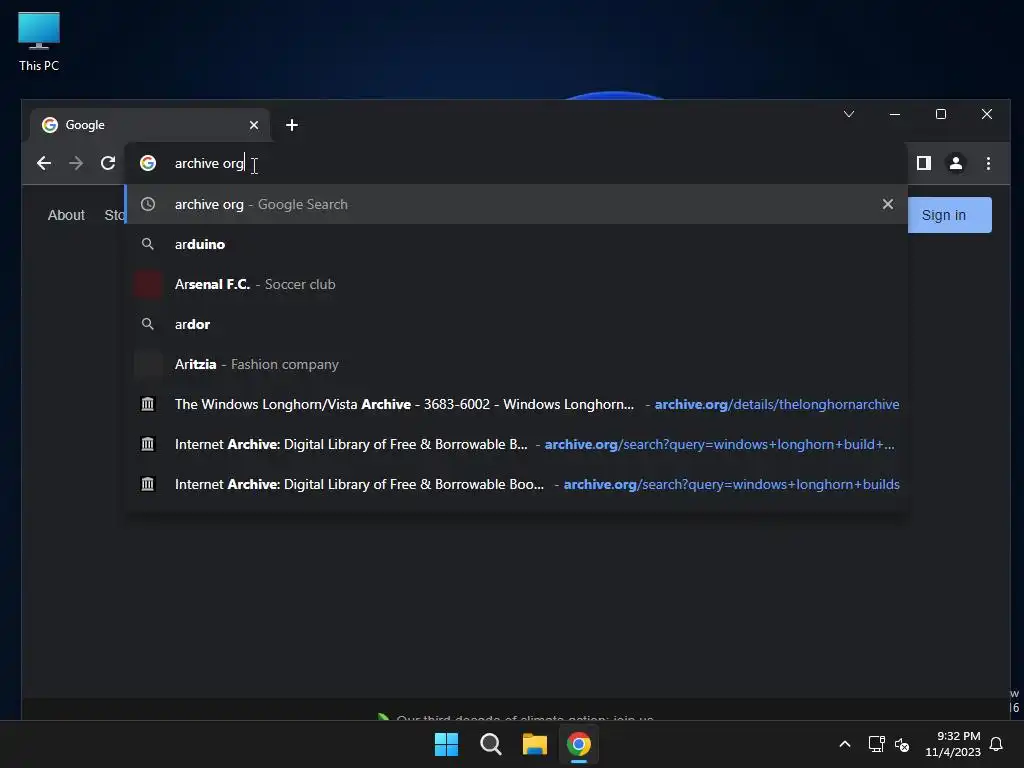This screenshot has height=768, width=1024.
Task: Open This PC desktop icon
Action: [39, 42]
